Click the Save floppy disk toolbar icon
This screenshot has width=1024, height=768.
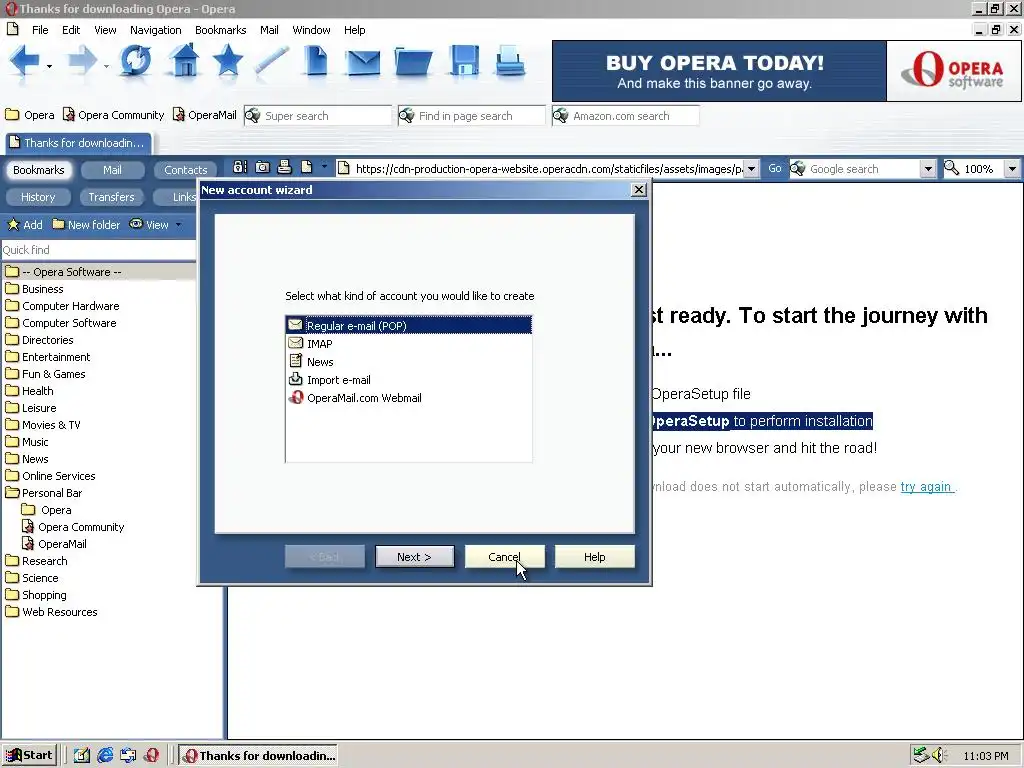[464, 61]
